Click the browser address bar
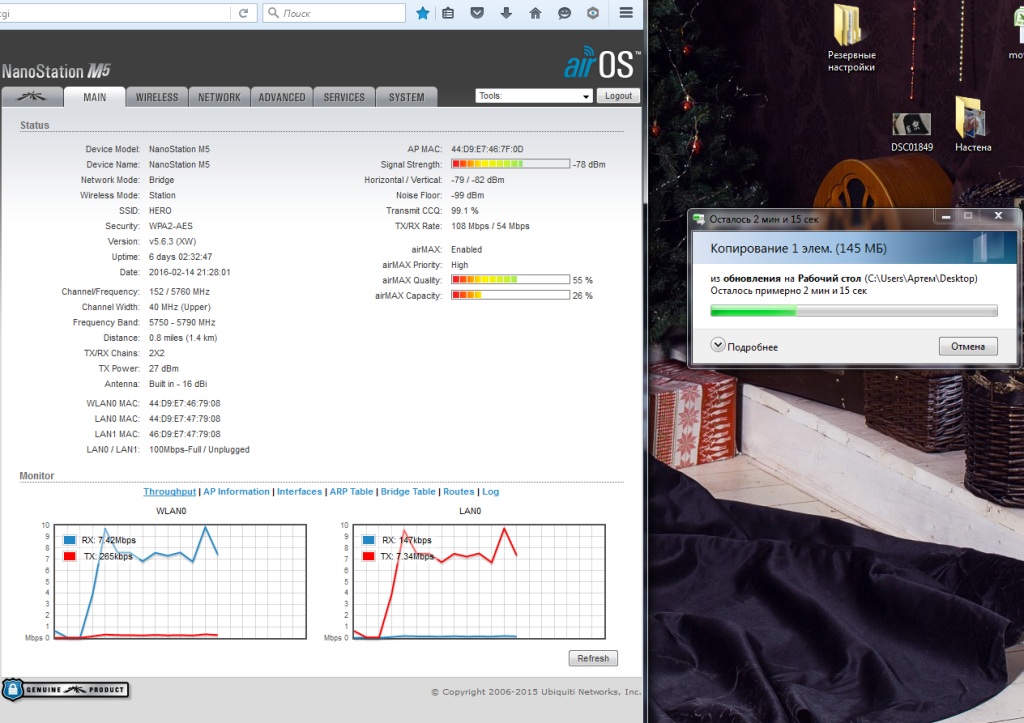1024x723 pixels. pos(114,13)
